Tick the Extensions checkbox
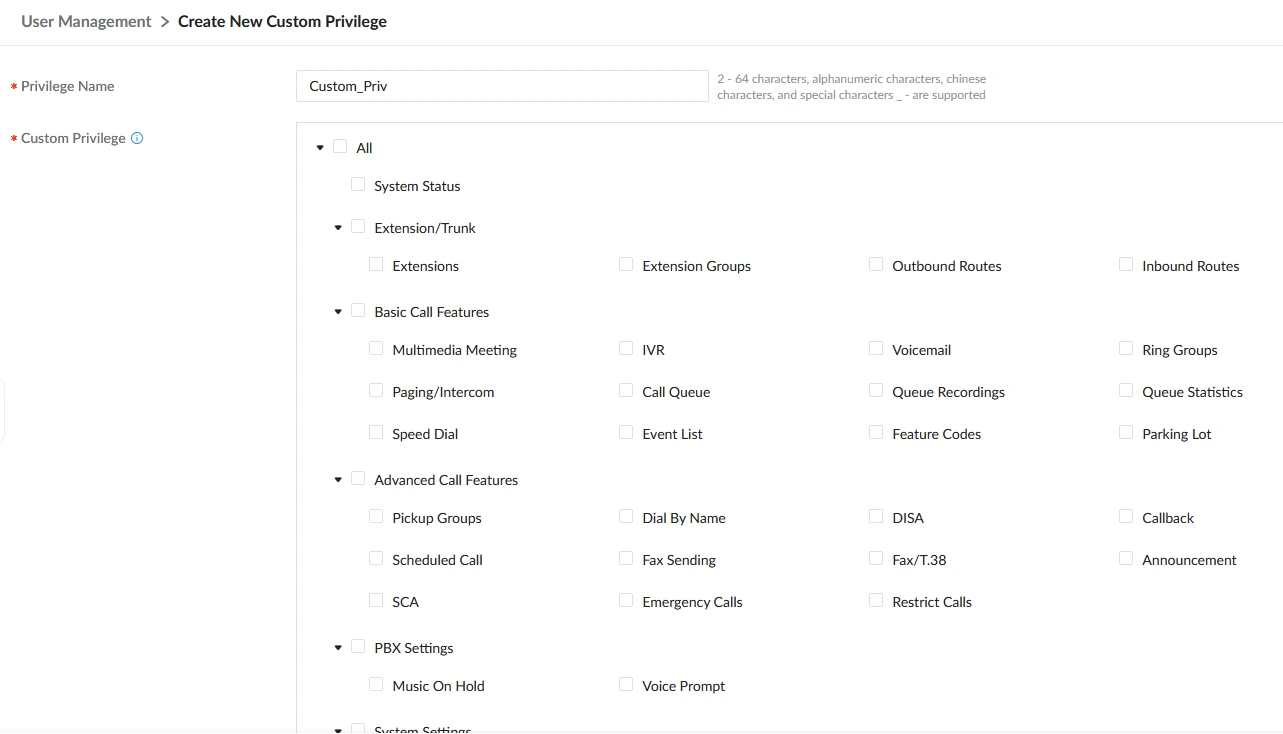 point(376,264)
